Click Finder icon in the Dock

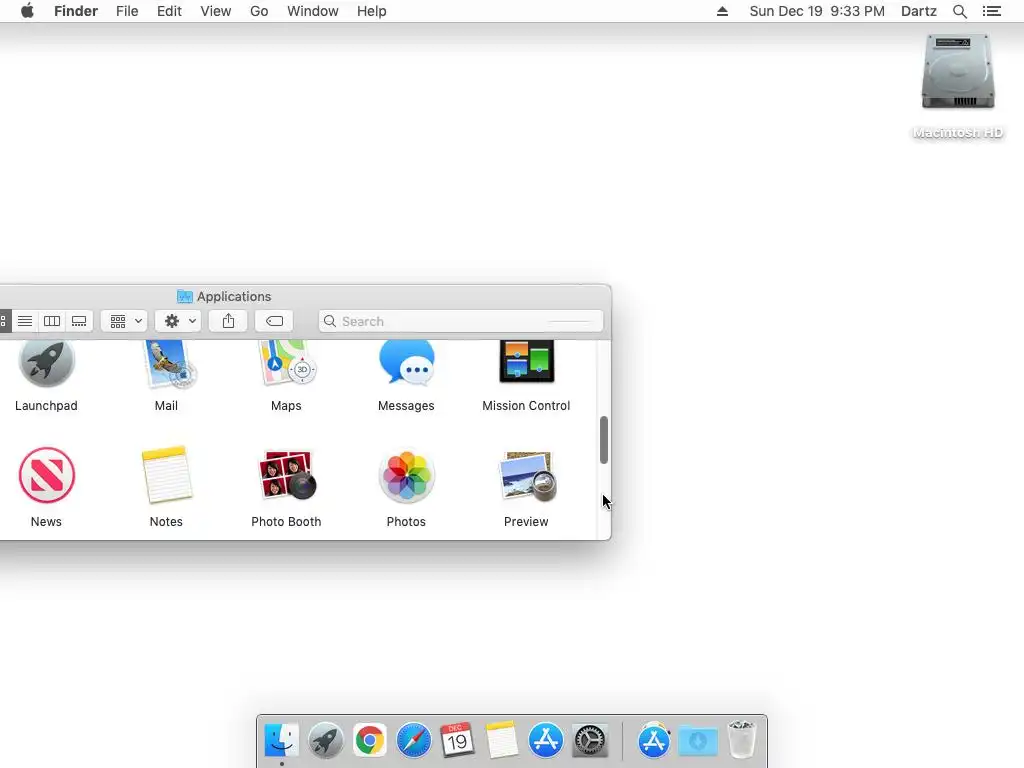click(x=281, y=740)
